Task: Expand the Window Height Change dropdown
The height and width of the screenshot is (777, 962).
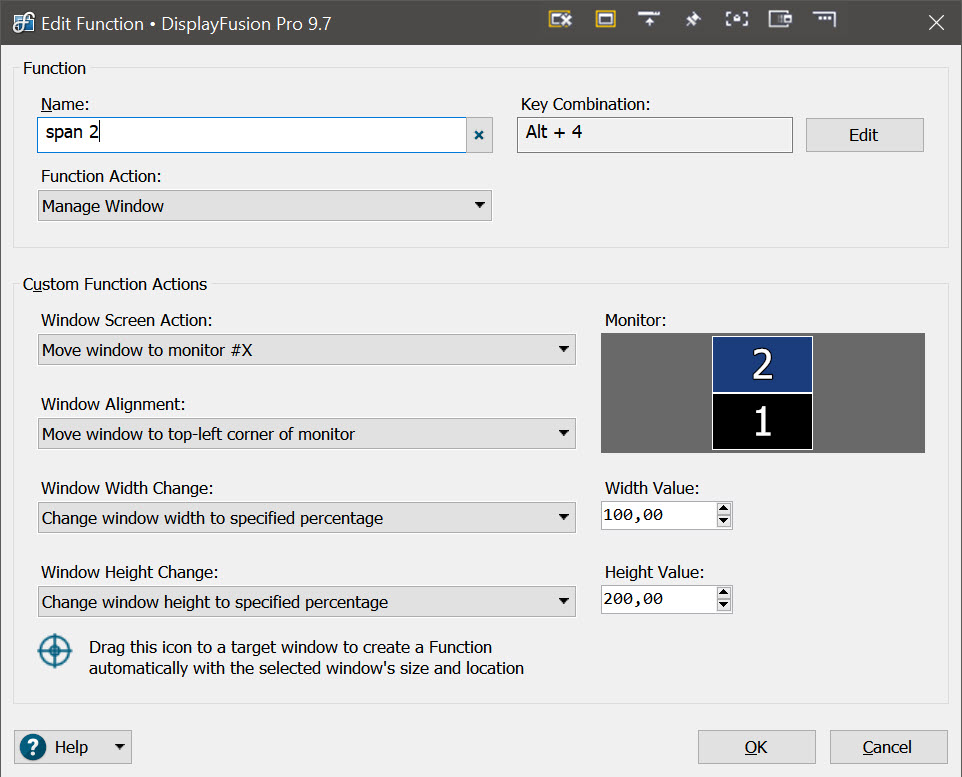Action: [x=308, y=602]
